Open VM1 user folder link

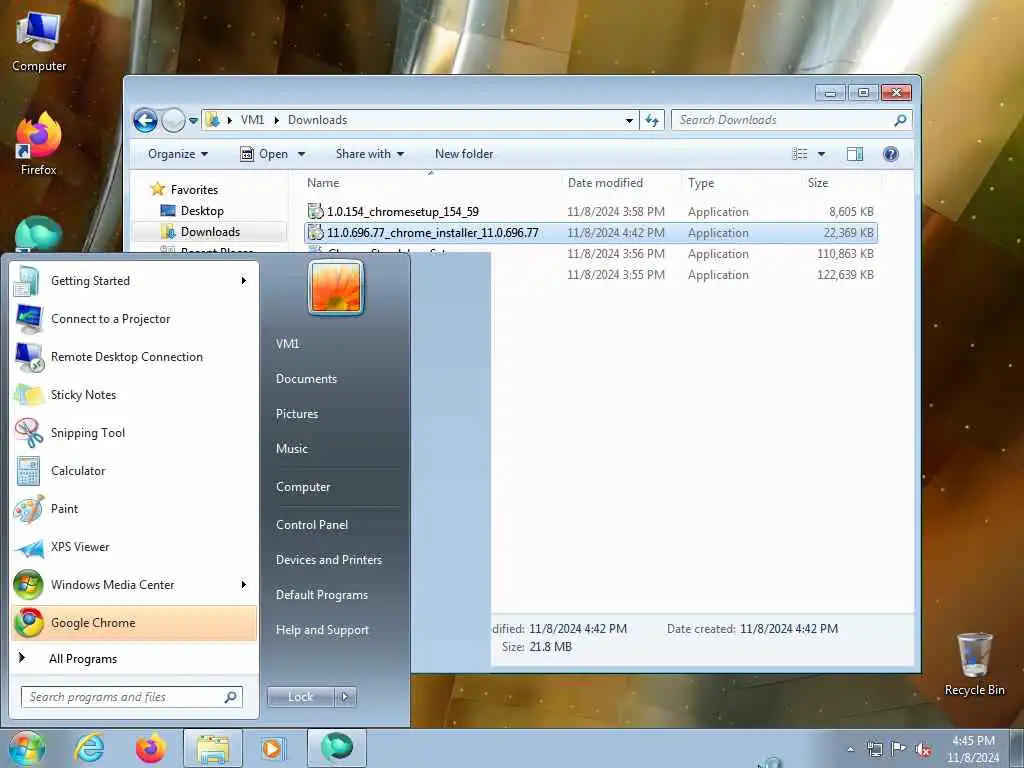287,344
